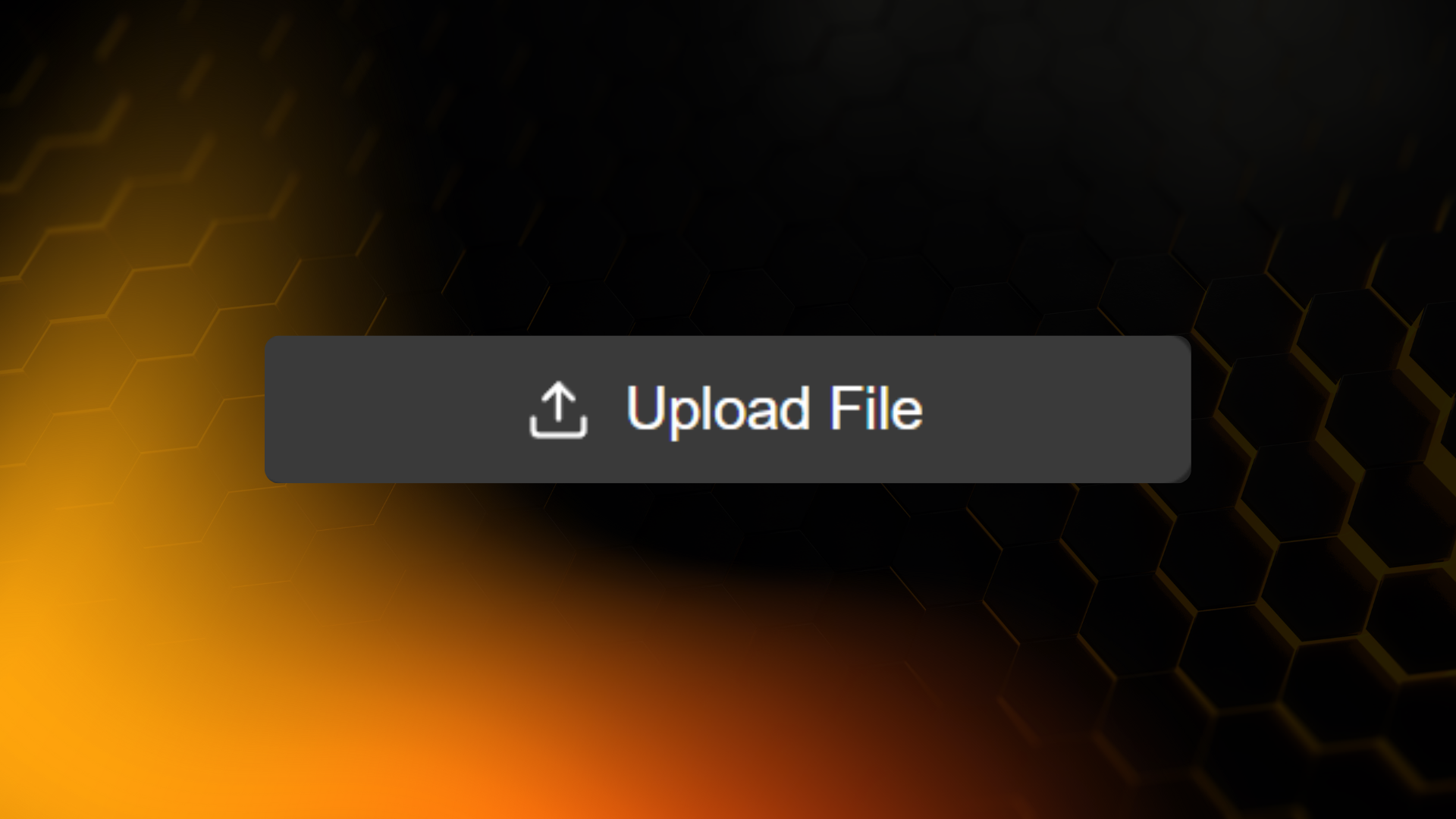
Task: Select the upload arrow tray icon
Action: (x=558, y=409)
